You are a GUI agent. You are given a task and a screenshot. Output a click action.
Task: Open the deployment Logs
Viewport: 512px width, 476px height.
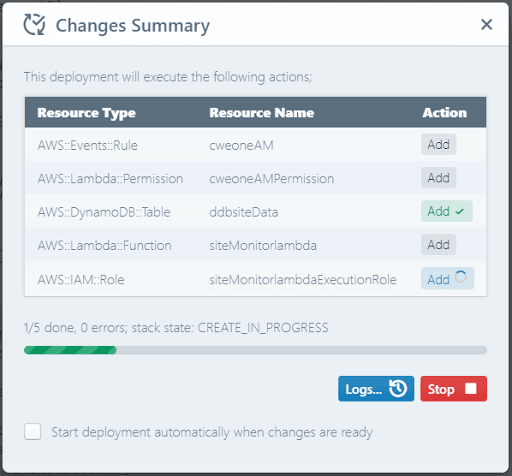pyautogui.click(x=376, y=389)
